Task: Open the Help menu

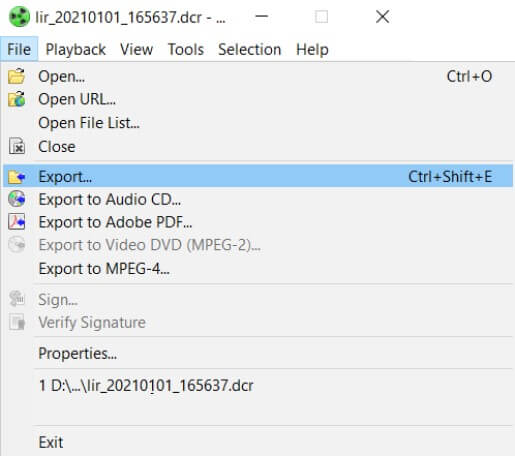Action: click(x=312, y=49)
